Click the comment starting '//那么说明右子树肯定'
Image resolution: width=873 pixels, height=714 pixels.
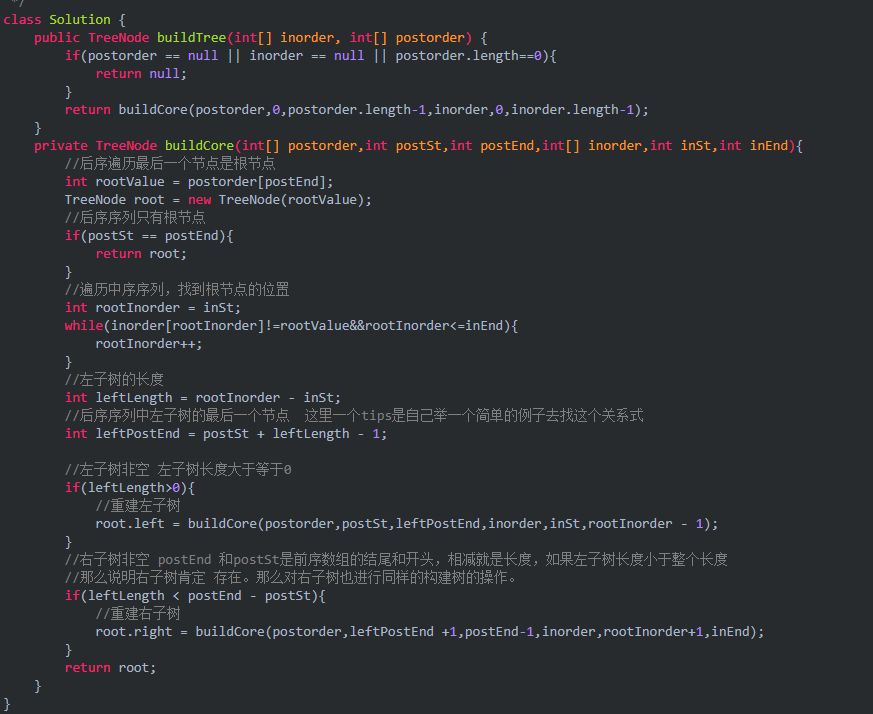pos(291,578)
